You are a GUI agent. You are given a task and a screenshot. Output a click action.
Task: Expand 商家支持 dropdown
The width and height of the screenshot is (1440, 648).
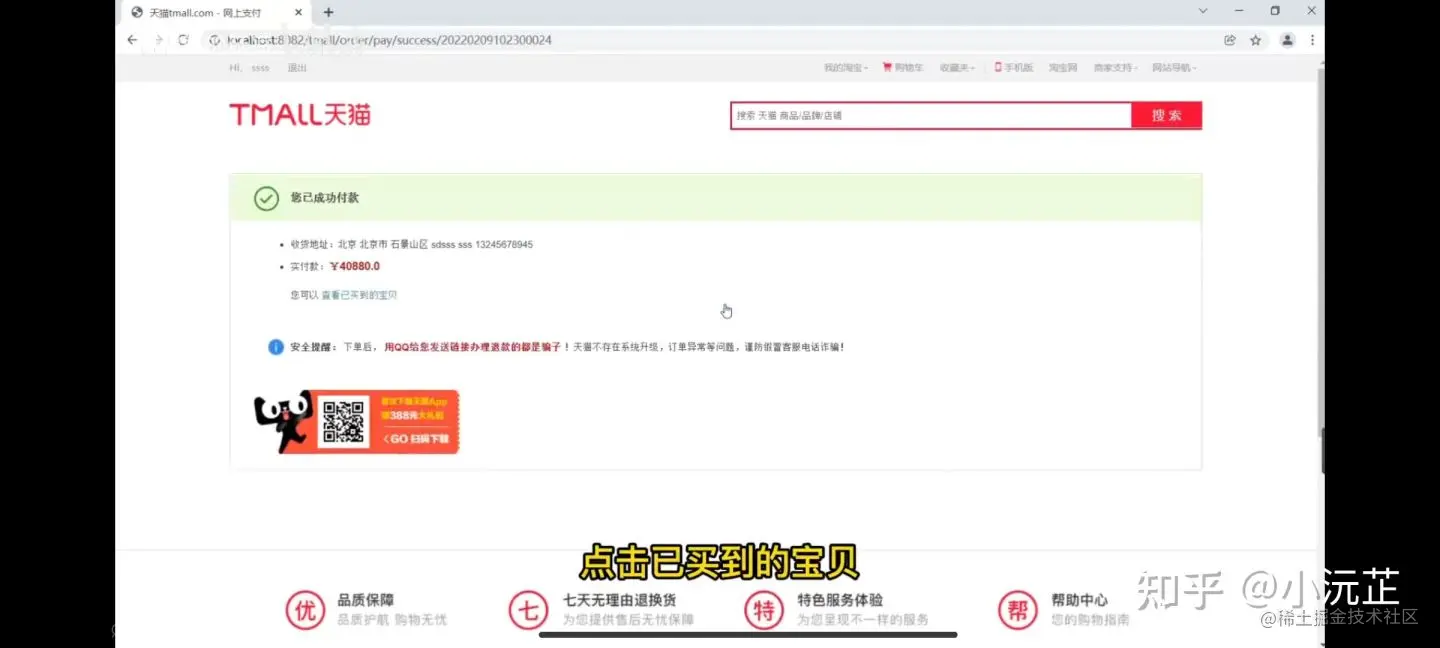click(1116, 68)
